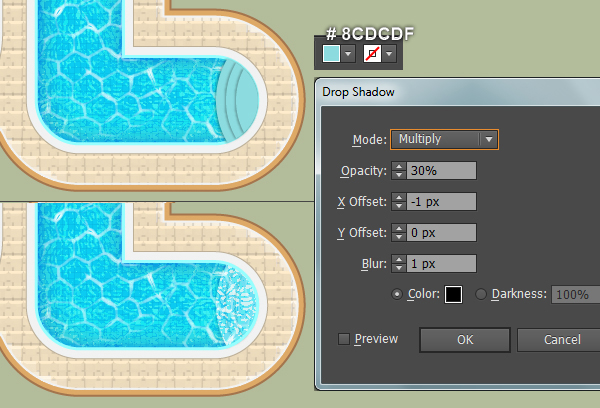
Task: Click the stroke none swatch
Action: click(x=372, y=54)
